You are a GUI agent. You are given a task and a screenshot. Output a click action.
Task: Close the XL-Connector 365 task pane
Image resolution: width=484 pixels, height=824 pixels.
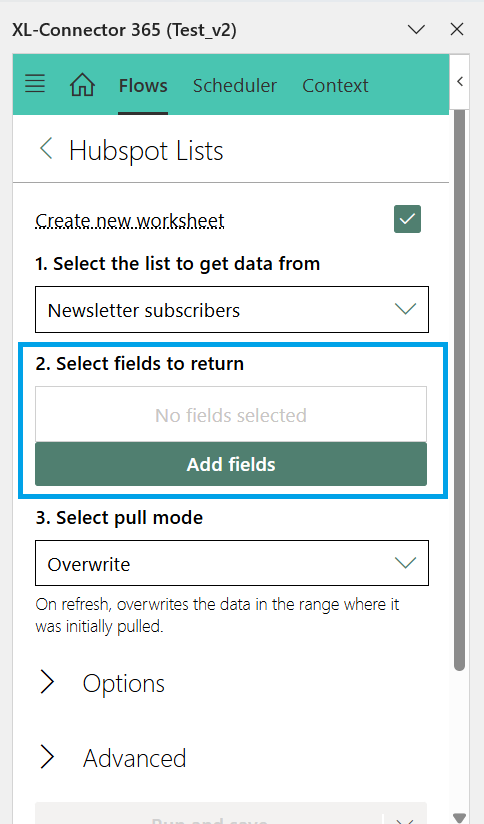point(457,29)
